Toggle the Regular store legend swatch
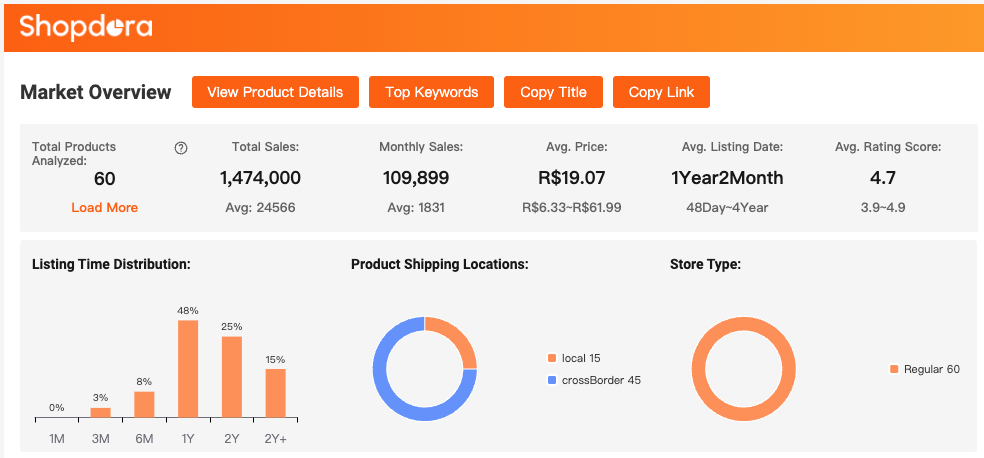The image size is (984, 458). click(x=894, y=369)
